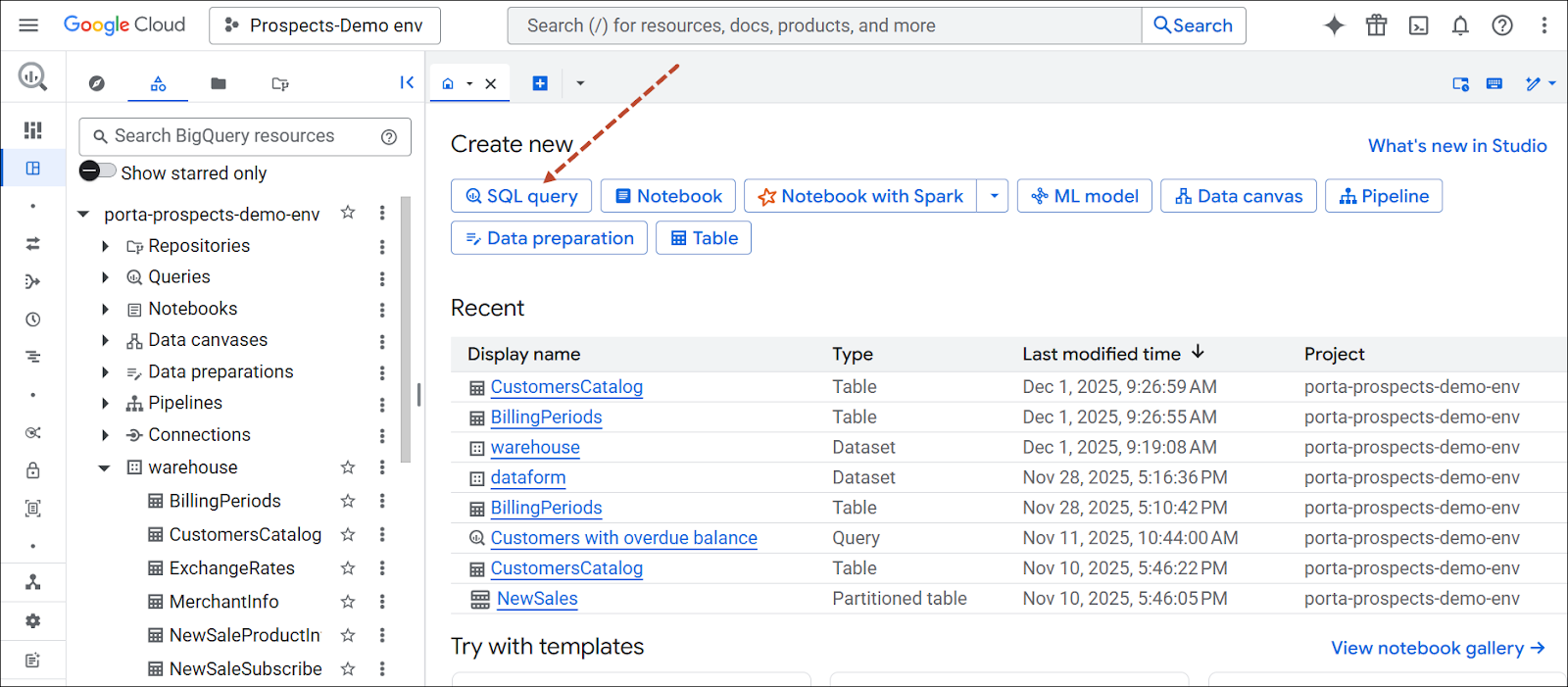The width and height of the screenshot is (1568, 687).
Task: Select the MerchantInfo table in tree
Action: 223,602
